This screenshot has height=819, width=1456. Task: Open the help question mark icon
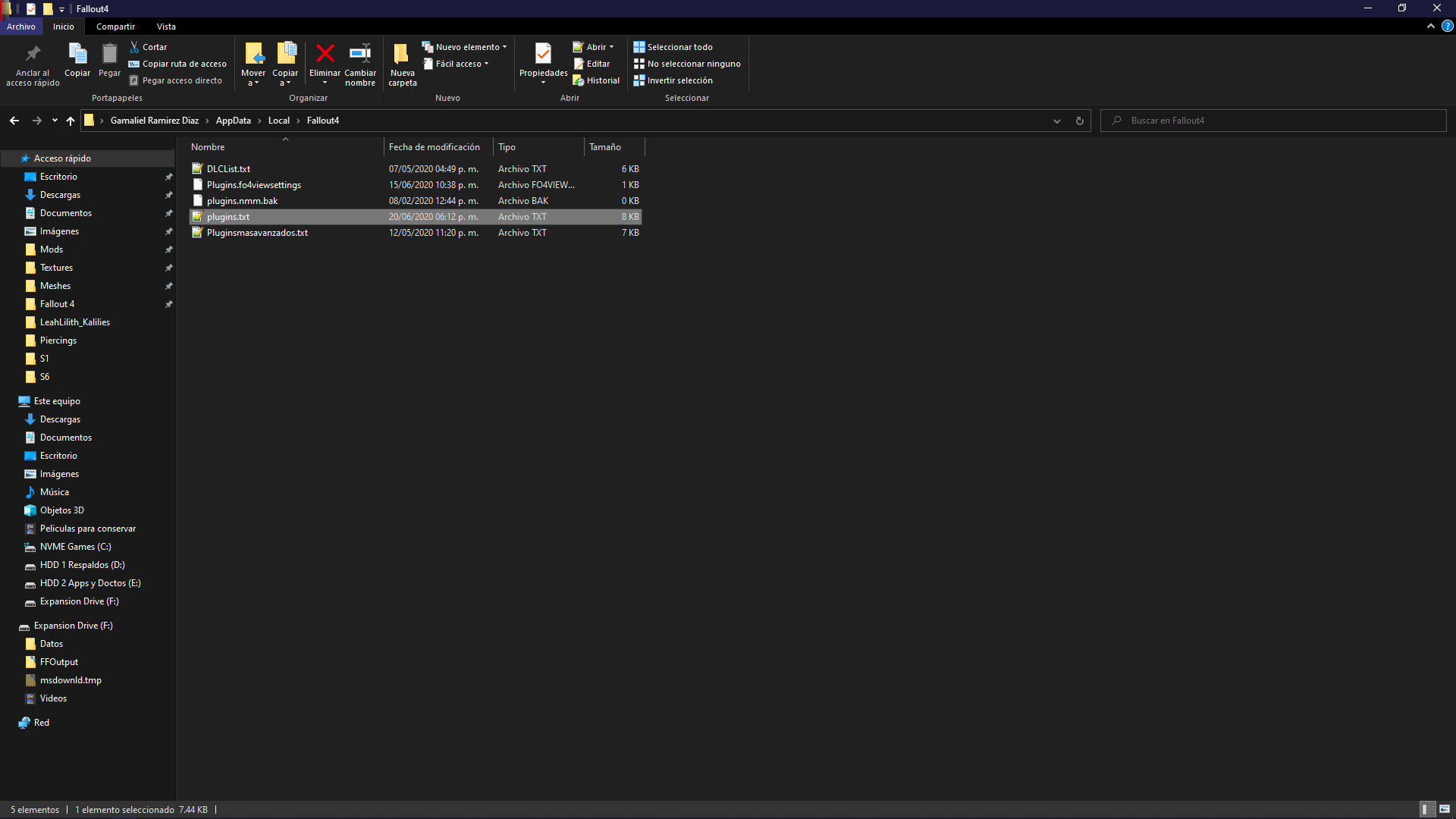1447,26
